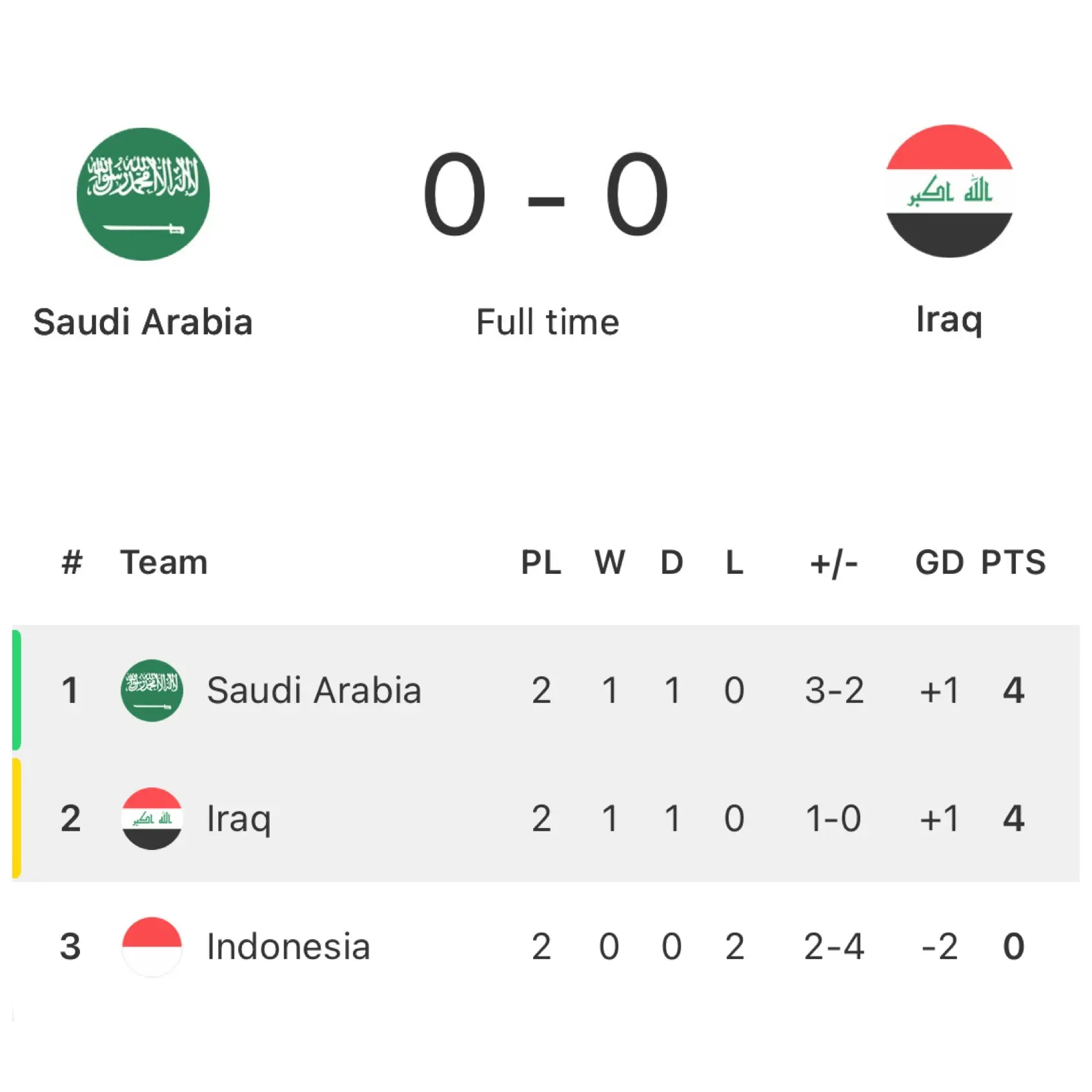Open Saudi Arabia team name under match header
Viewport: 1092px width, 1092px height.
coord(143,322)
